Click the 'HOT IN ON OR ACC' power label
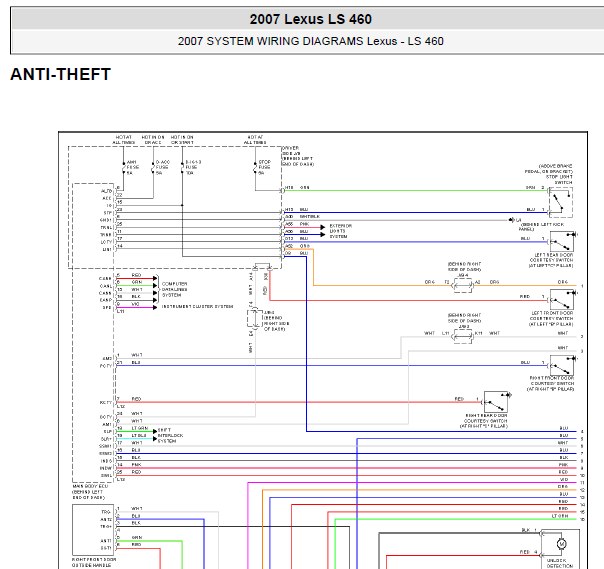 (x=153, y=140)
